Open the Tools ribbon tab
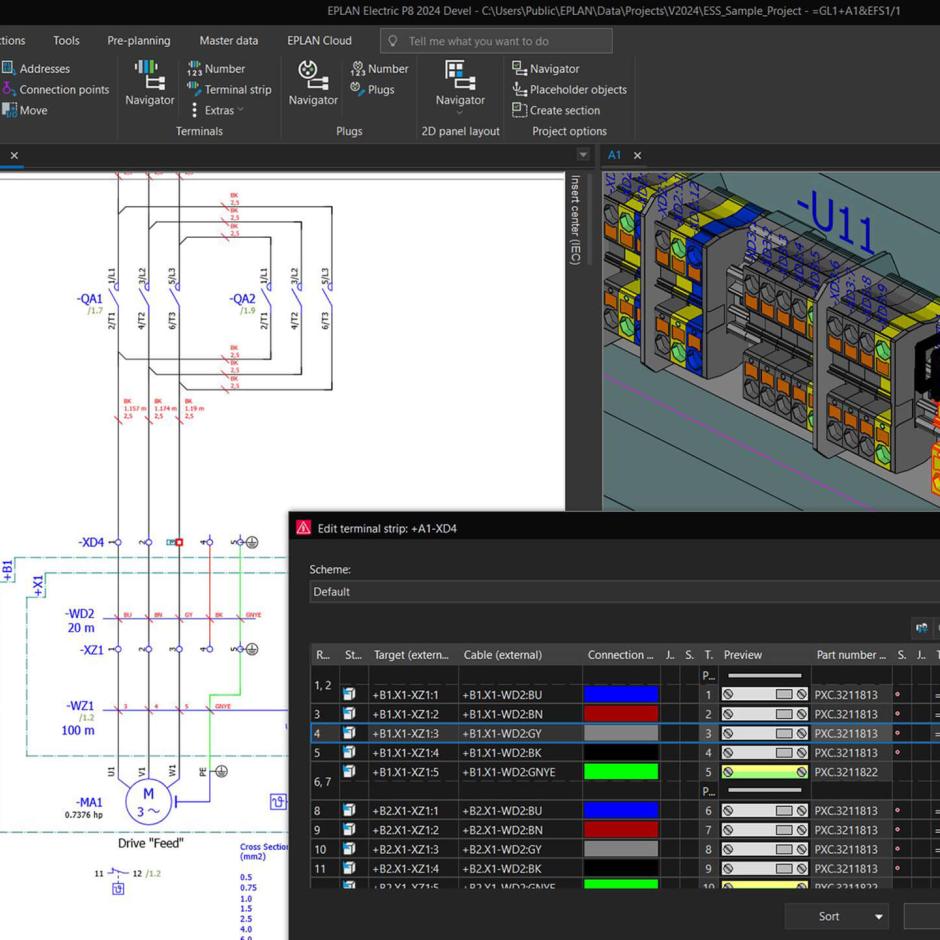Viewport: 940px width, 940px height. pos(66,40)
